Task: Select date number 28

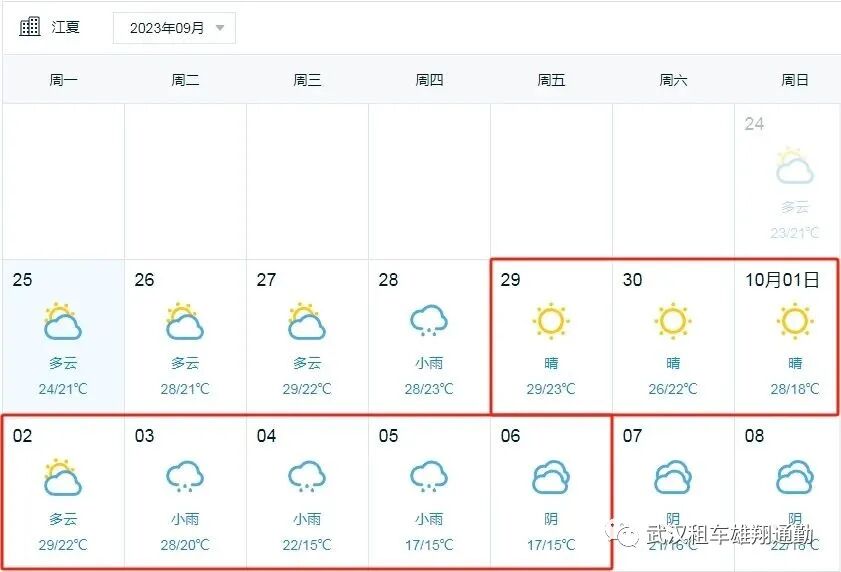Action: [x=388, y=280]
